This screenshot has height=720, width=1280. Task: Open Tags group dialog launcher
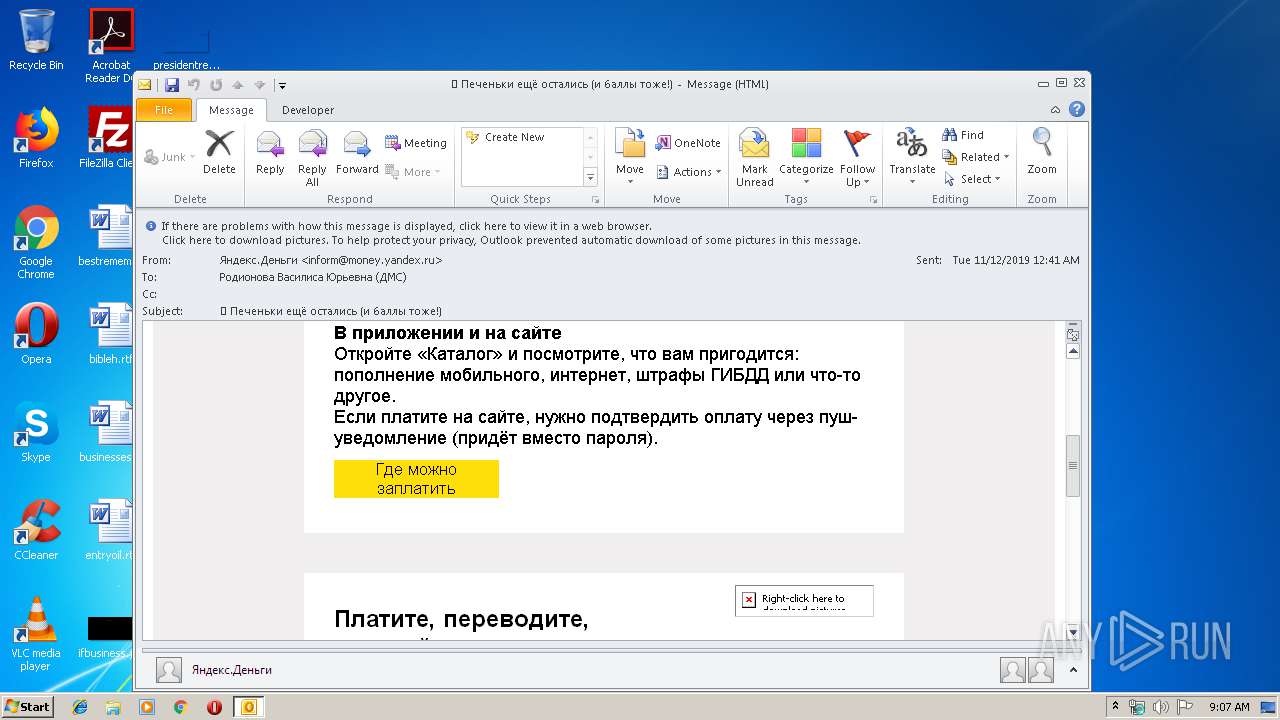[x=873, y=200]
